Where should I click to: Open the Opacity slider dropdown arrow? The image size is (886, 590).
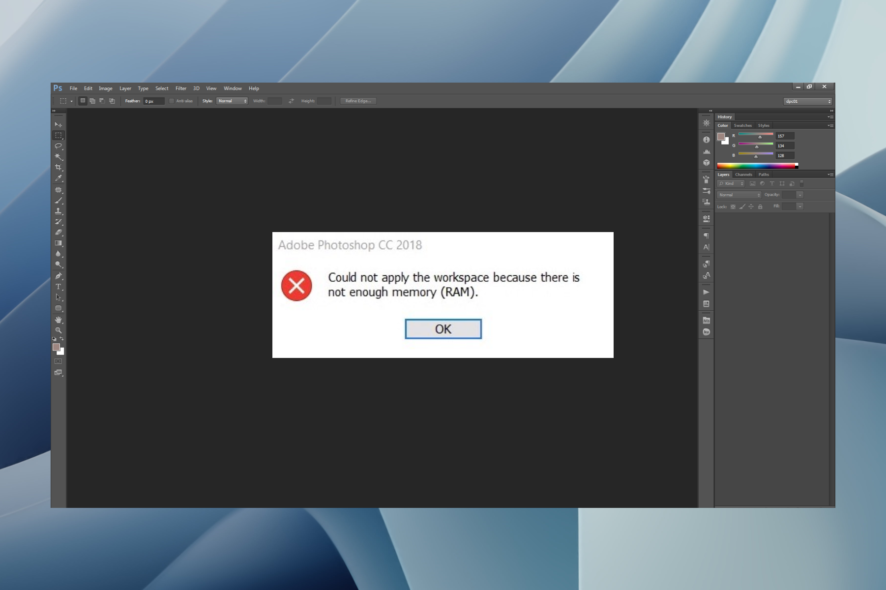[x=800, y=195]
